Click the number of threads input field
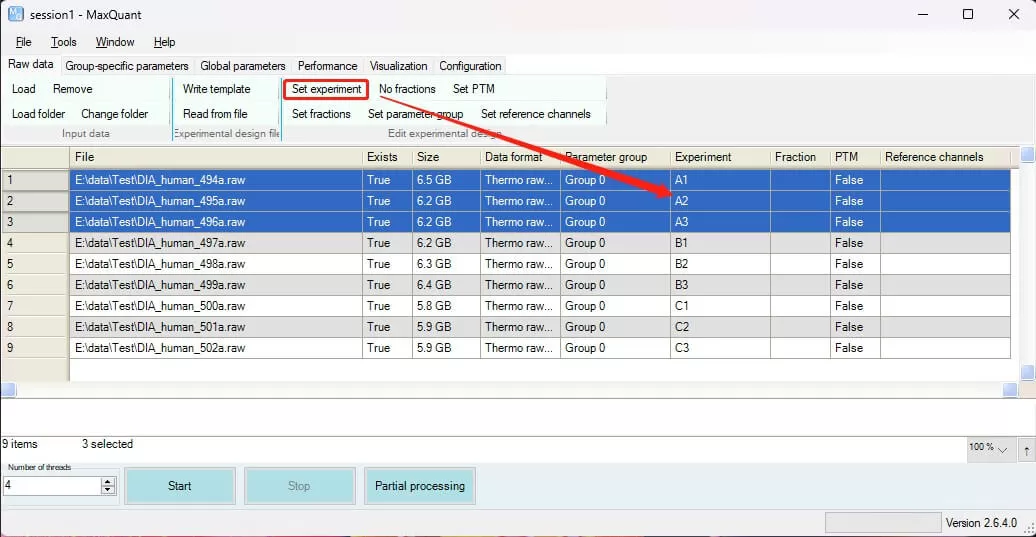Image resolution: width=1036 pixels, height=537 pixels. [x=51, y=486]
